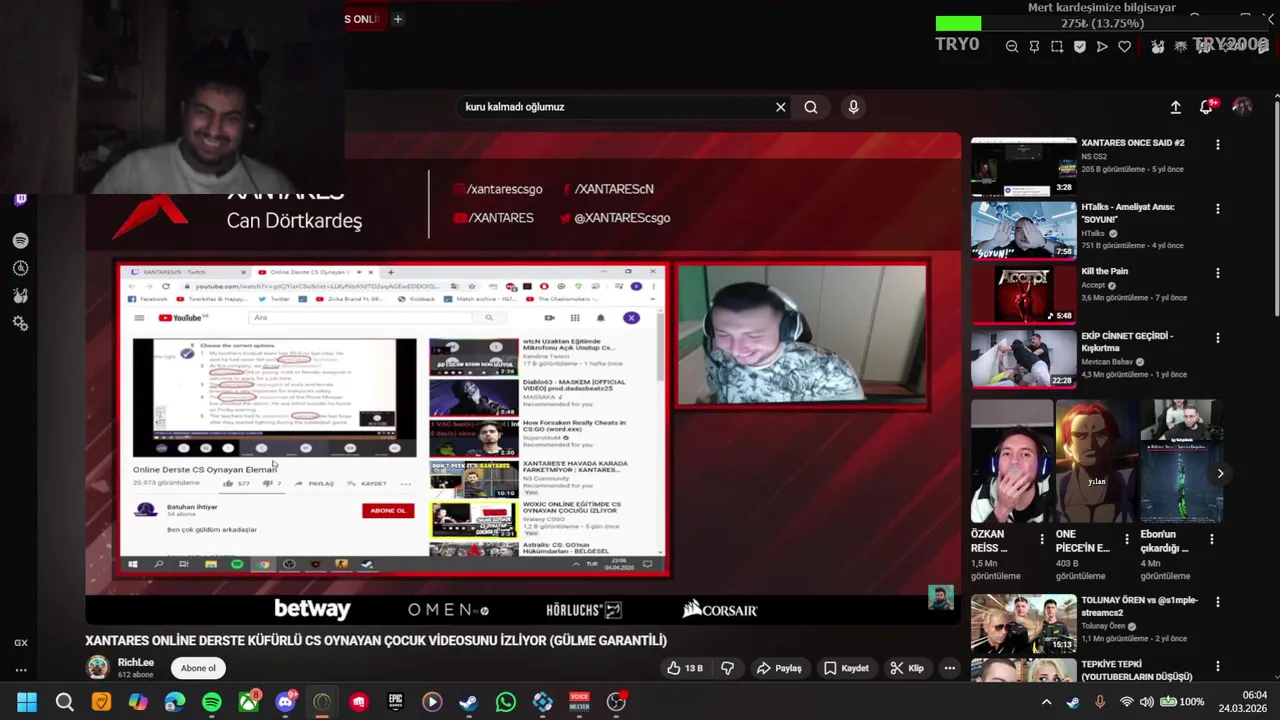Open volume control in system tray

1146,702
